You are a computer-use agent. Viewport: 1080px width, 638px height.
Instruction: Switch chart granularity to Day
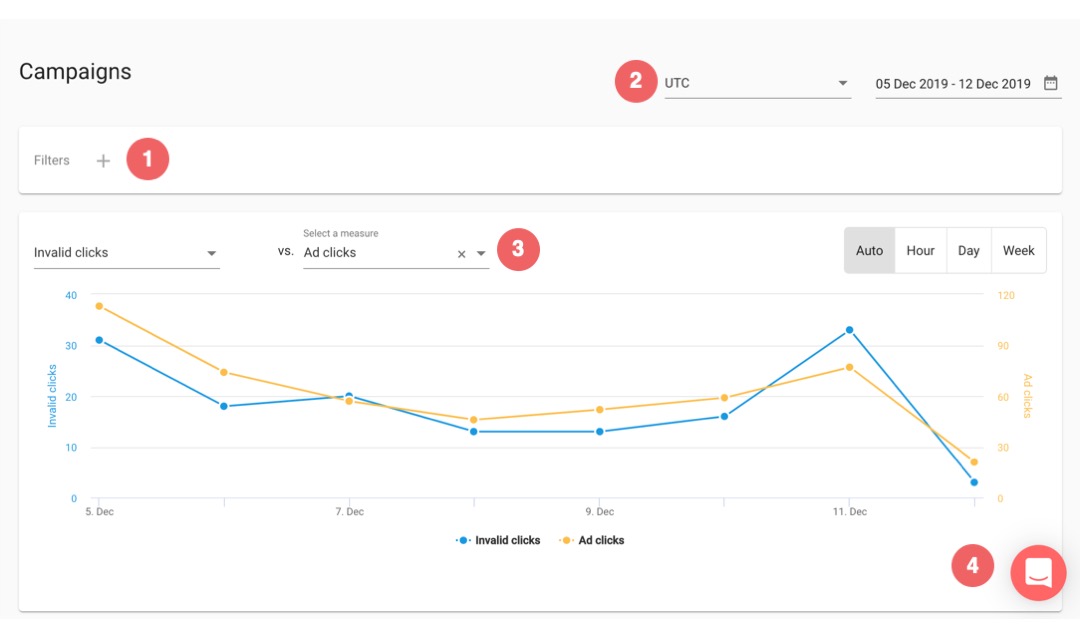968,251
